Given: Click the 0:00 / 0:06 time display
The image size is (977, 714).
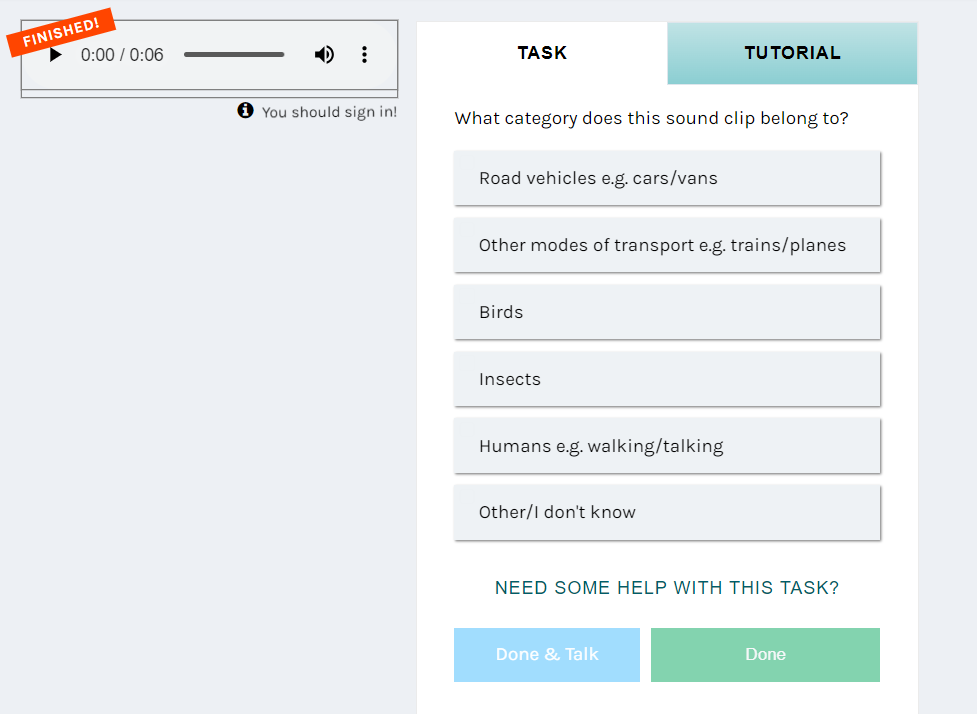Looking at the screenshot, I should click(122, 55).
